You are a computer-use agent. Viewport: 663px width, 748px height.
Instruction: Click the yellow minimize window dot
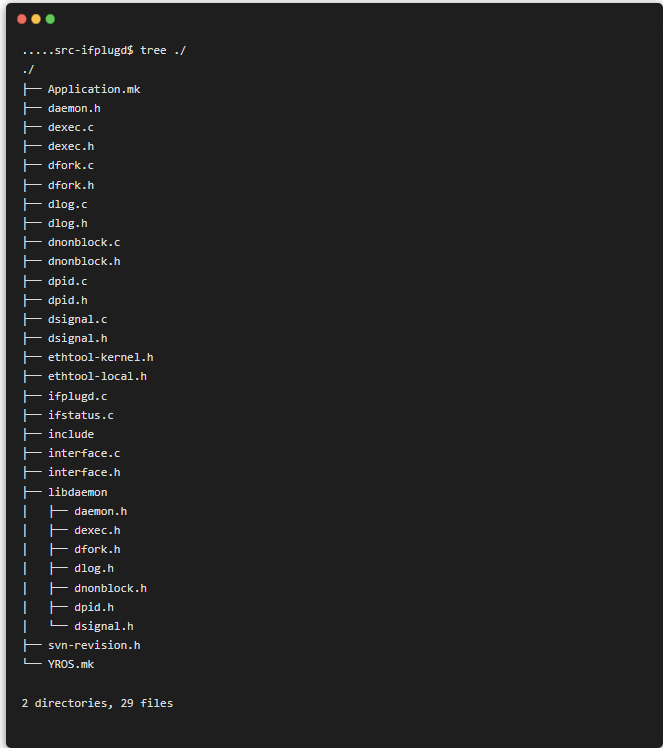point(36,19)
